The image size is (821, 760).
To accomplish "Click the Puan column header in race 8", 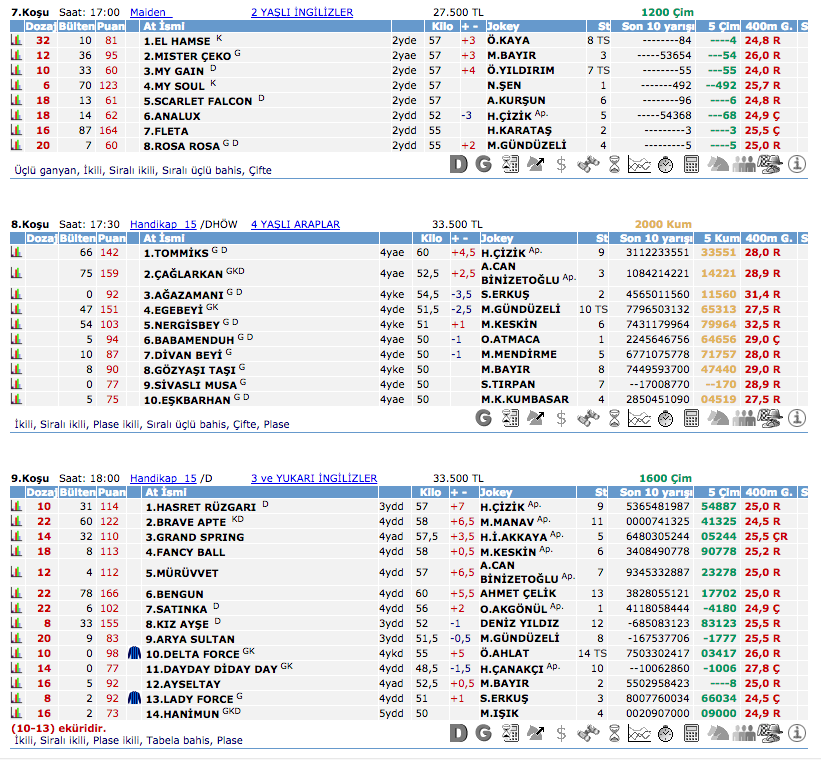I will (112, 240).
